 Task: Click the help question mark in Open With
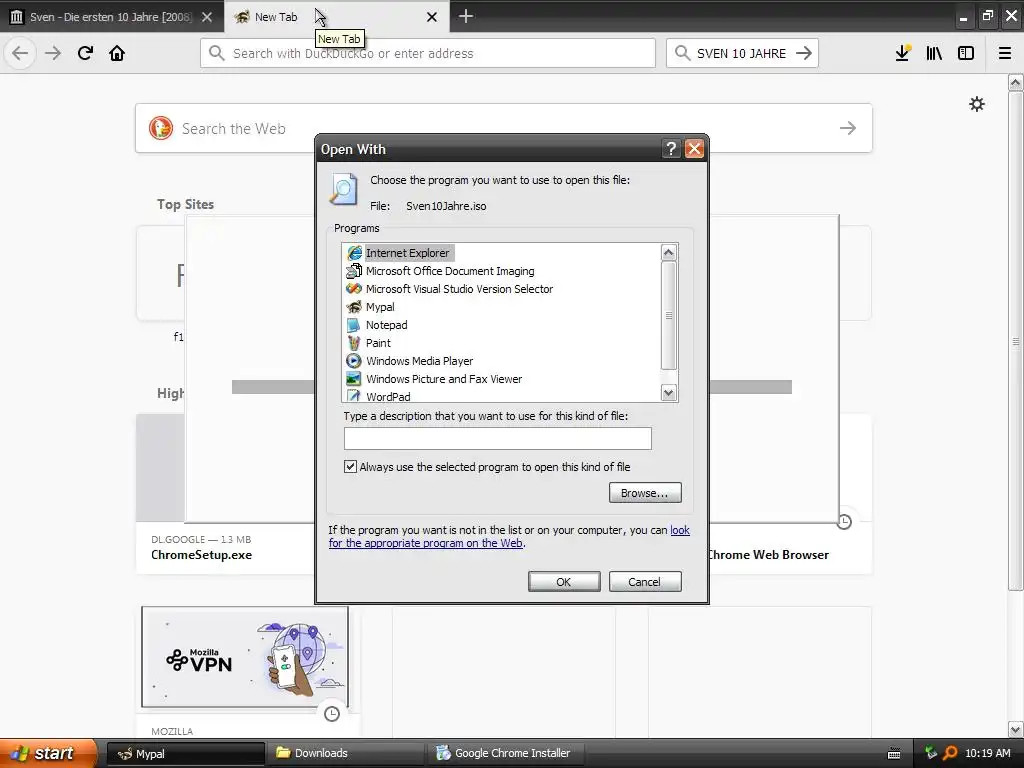click(671, 149)
